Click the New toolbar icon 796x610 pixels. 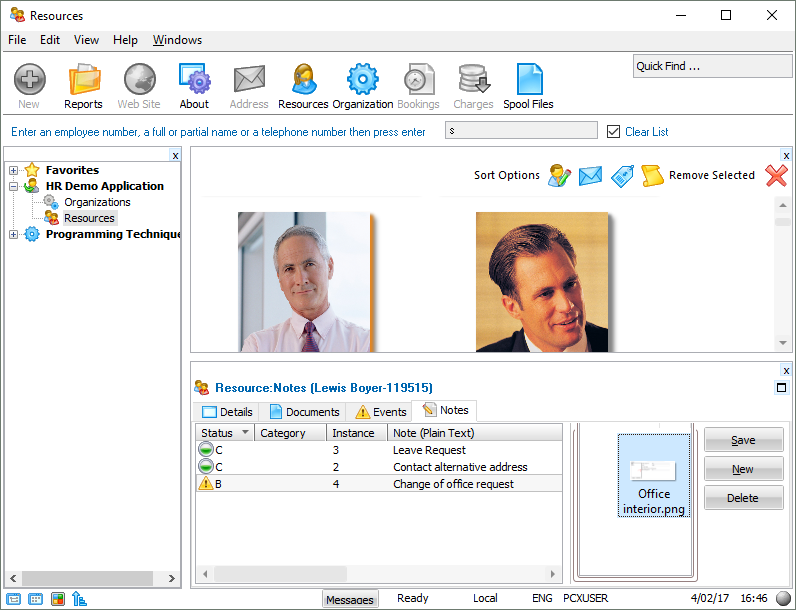(29, 79)
